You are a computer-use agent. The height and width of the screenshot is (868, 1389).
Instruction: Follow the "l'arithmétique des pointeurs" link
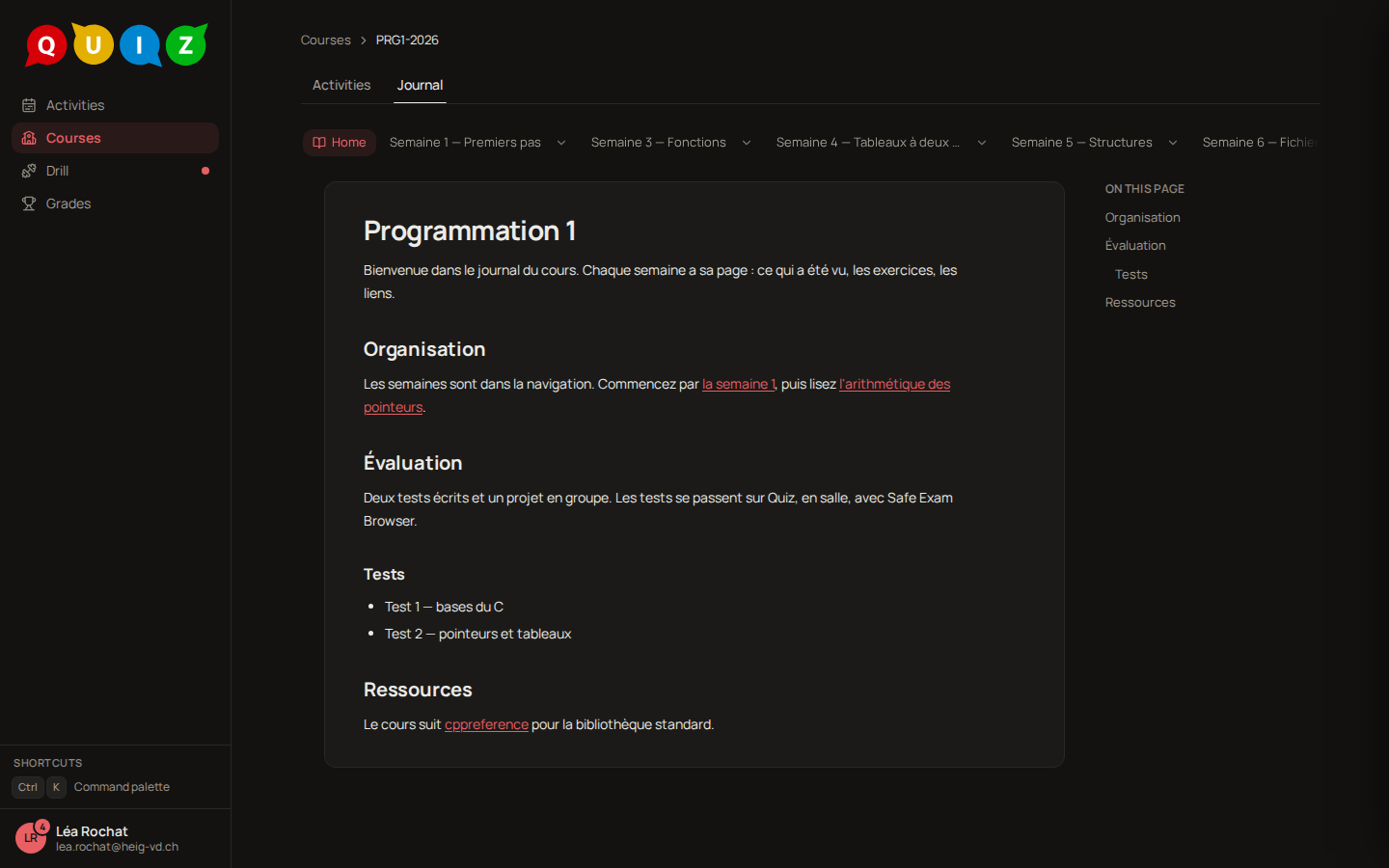894,384
